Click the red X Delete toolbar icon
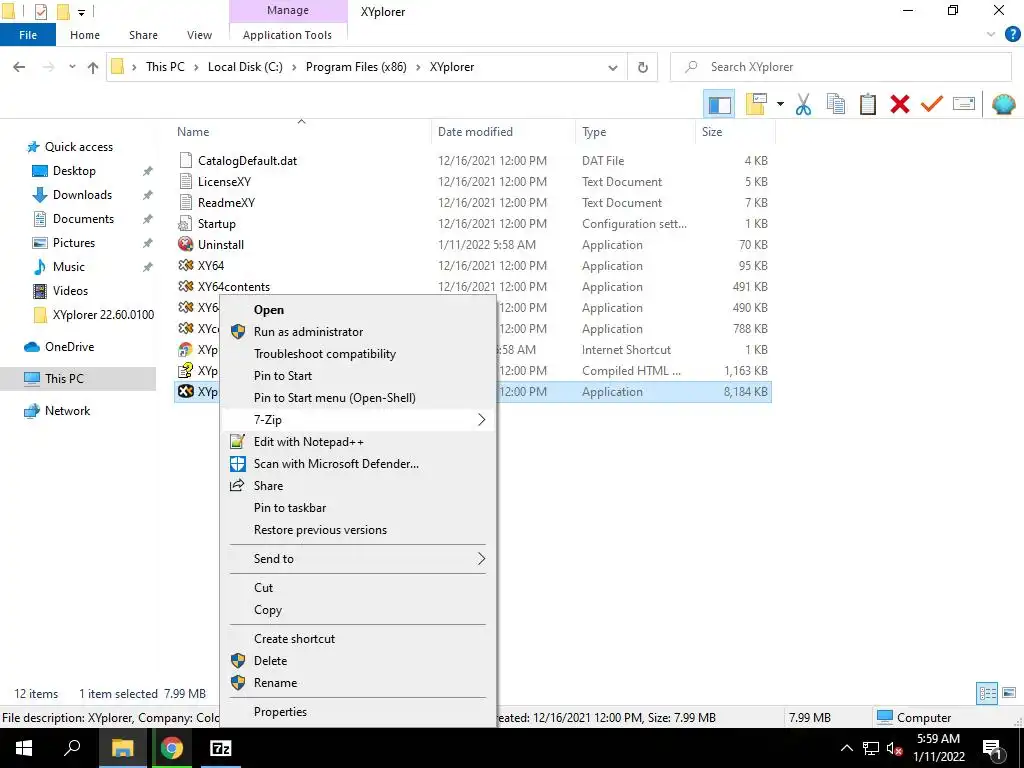 (x=899, y=104)
